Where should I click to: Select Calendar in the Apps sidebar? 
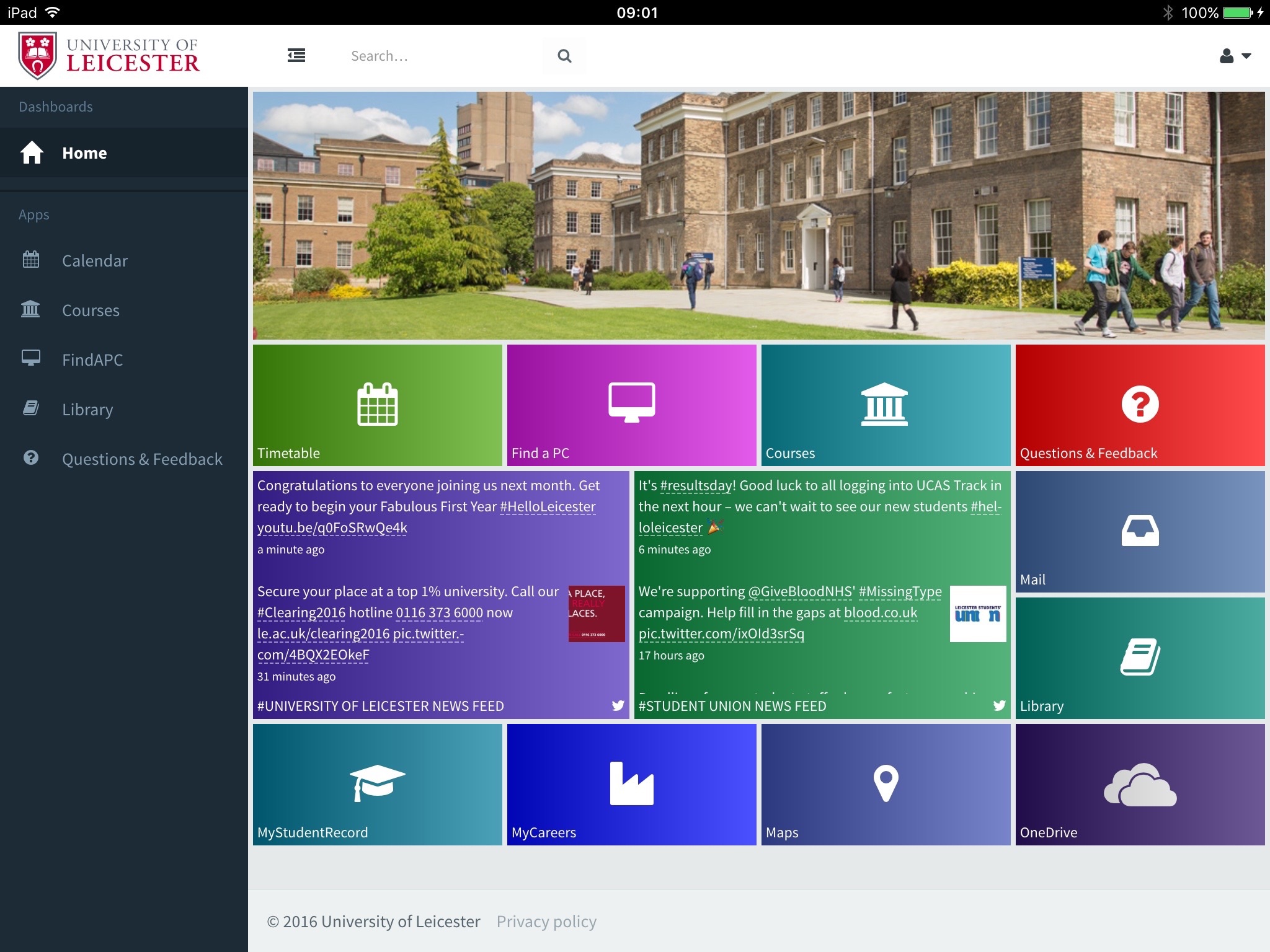click(x=94, y=260)
